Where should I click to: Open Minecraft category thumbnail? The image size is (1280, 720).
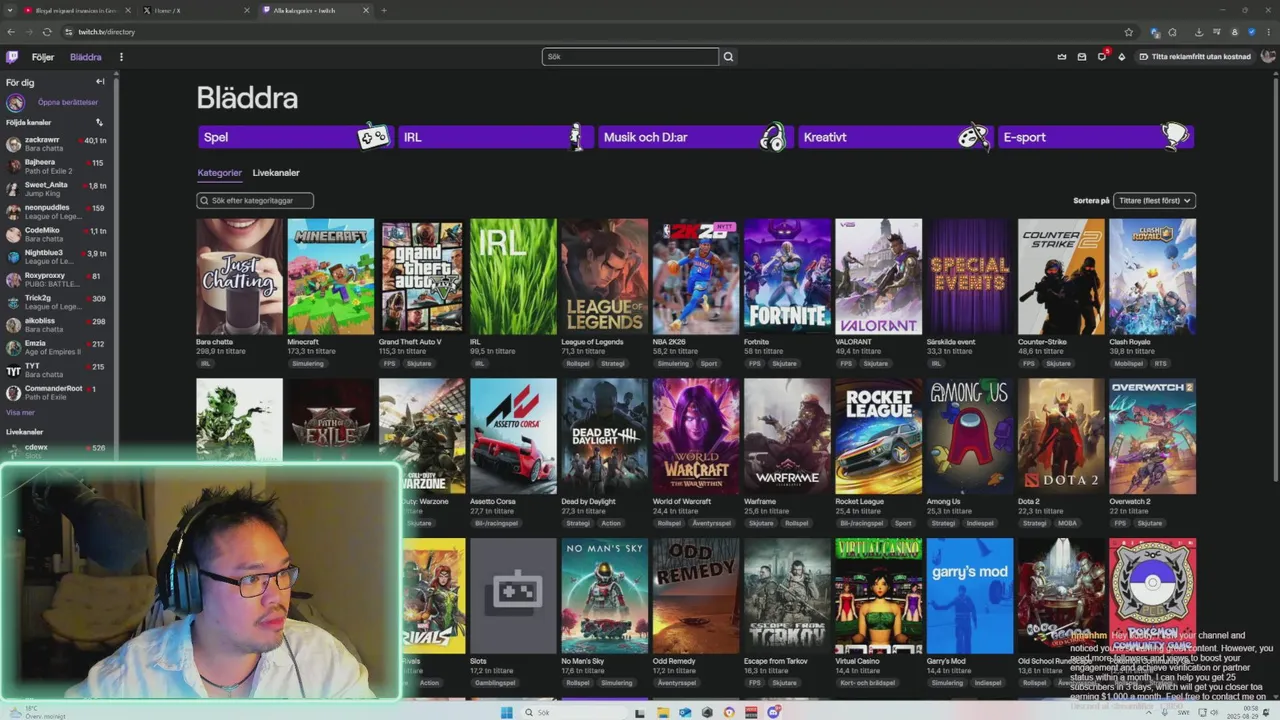pos(331,276)
